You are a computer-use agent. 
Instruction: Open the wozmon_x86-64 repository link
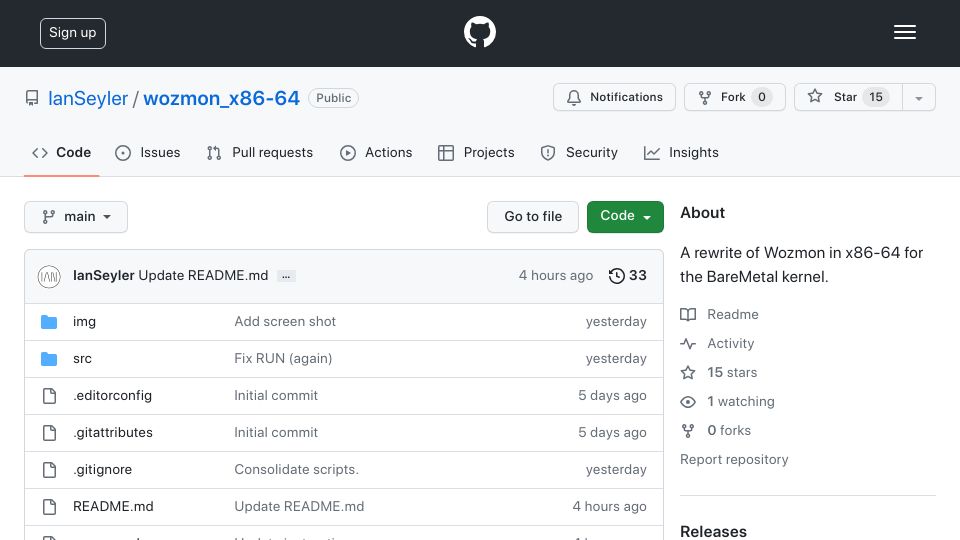(x=222, y=98)
